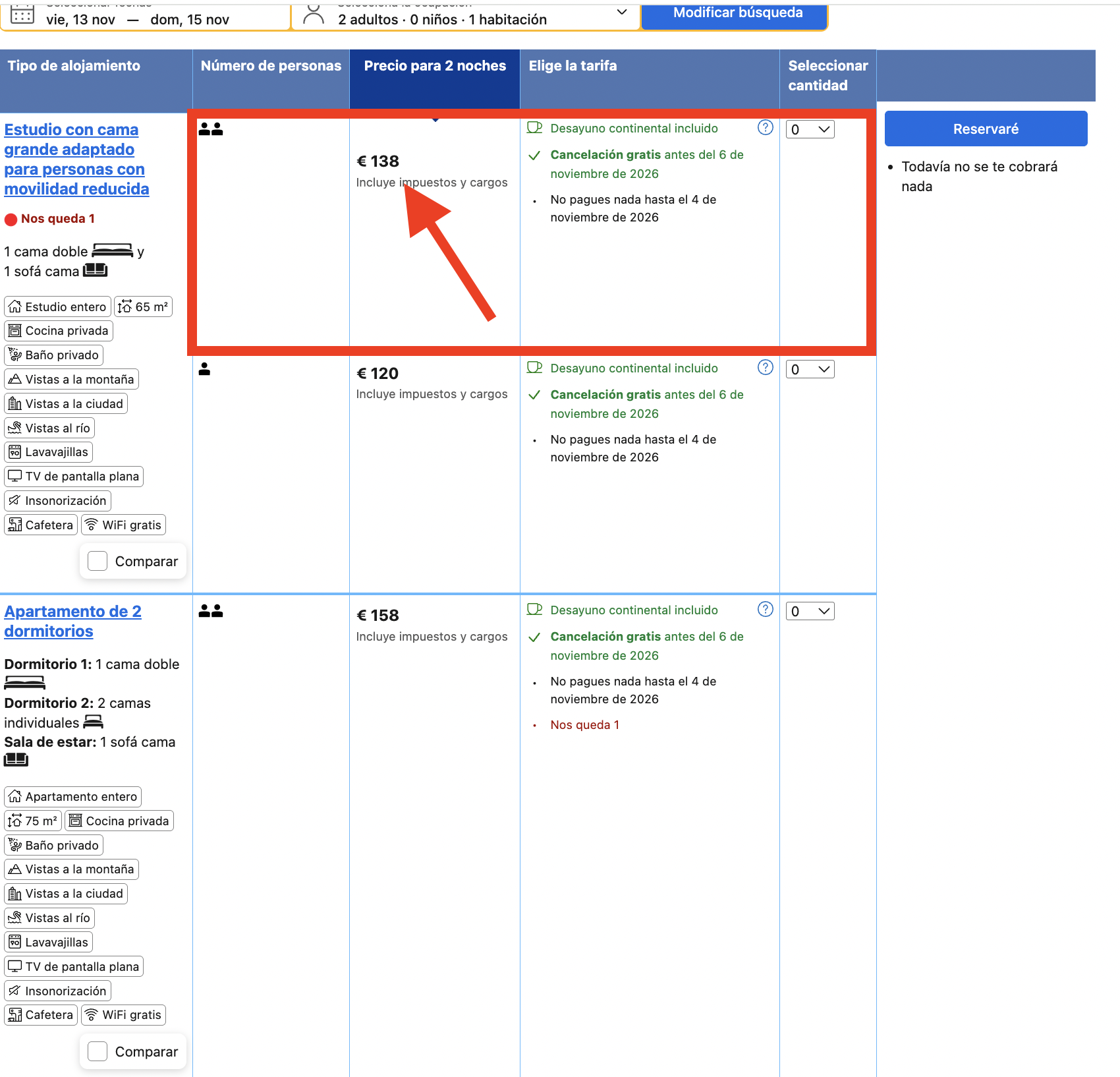
Task: Click Vistas a la ciudad in apartment amenities
Action: (66, 894)
